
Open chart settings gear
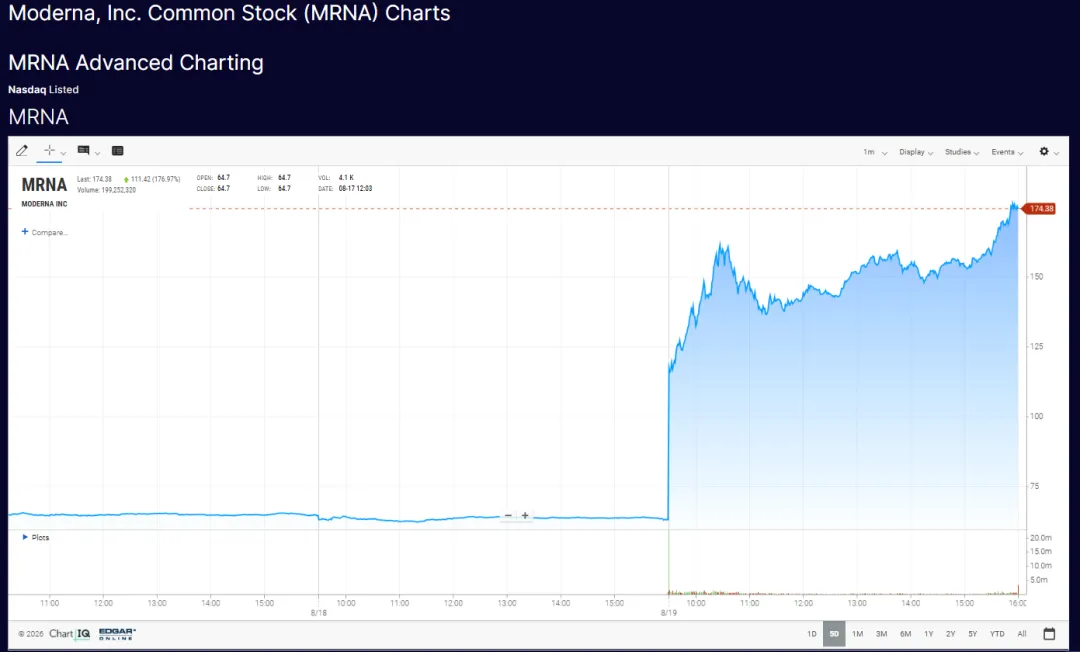click(1044, 151)
